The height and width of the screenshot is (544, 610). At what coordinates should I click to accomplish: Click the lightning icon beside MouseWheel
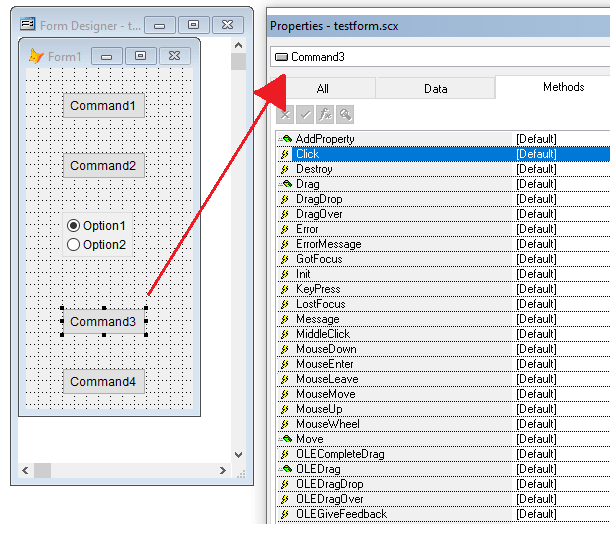click(x=285, y=424)
